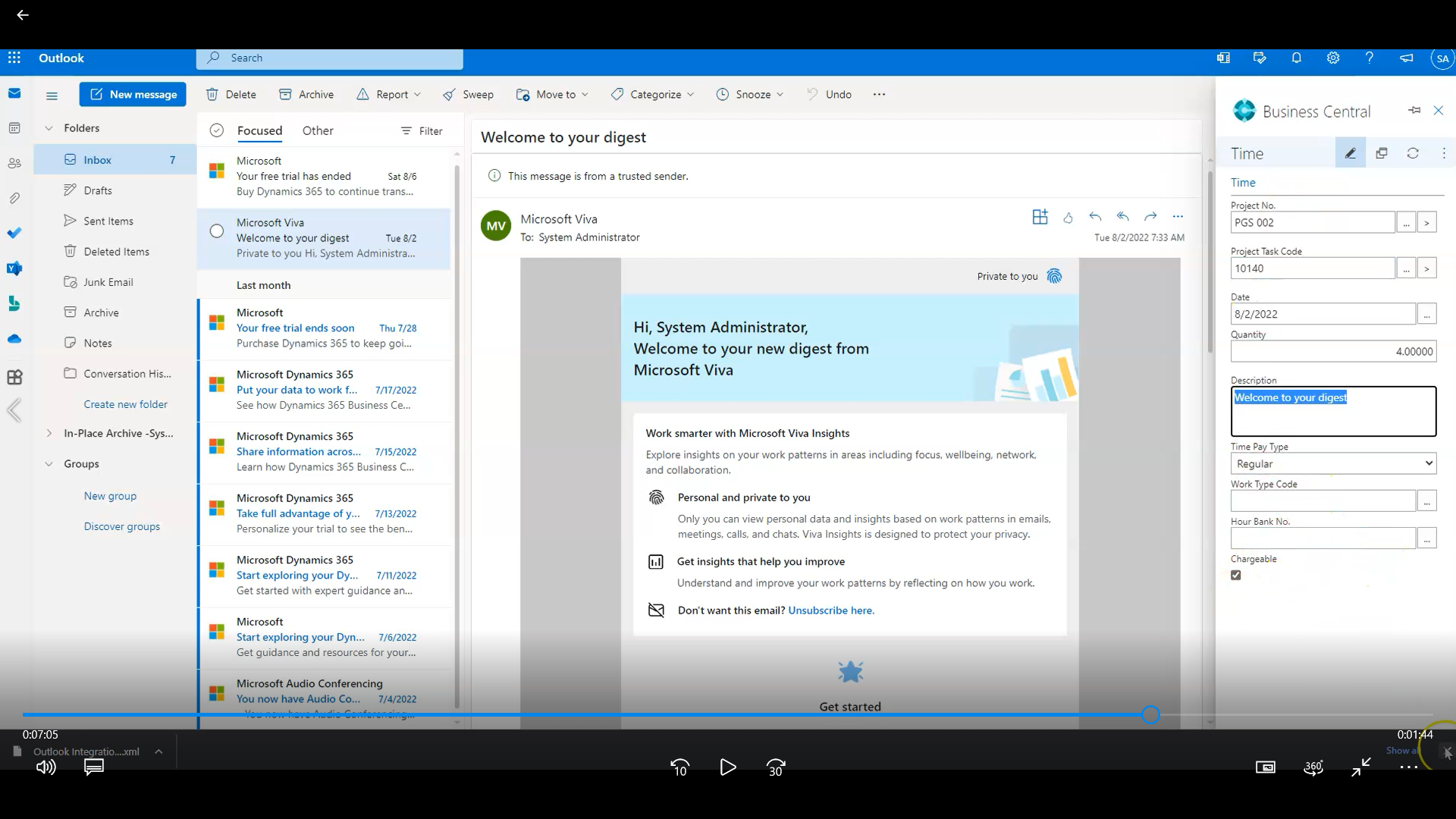Click the New message button
This screenshot has width=1456, height=819.
click(133, 95)
